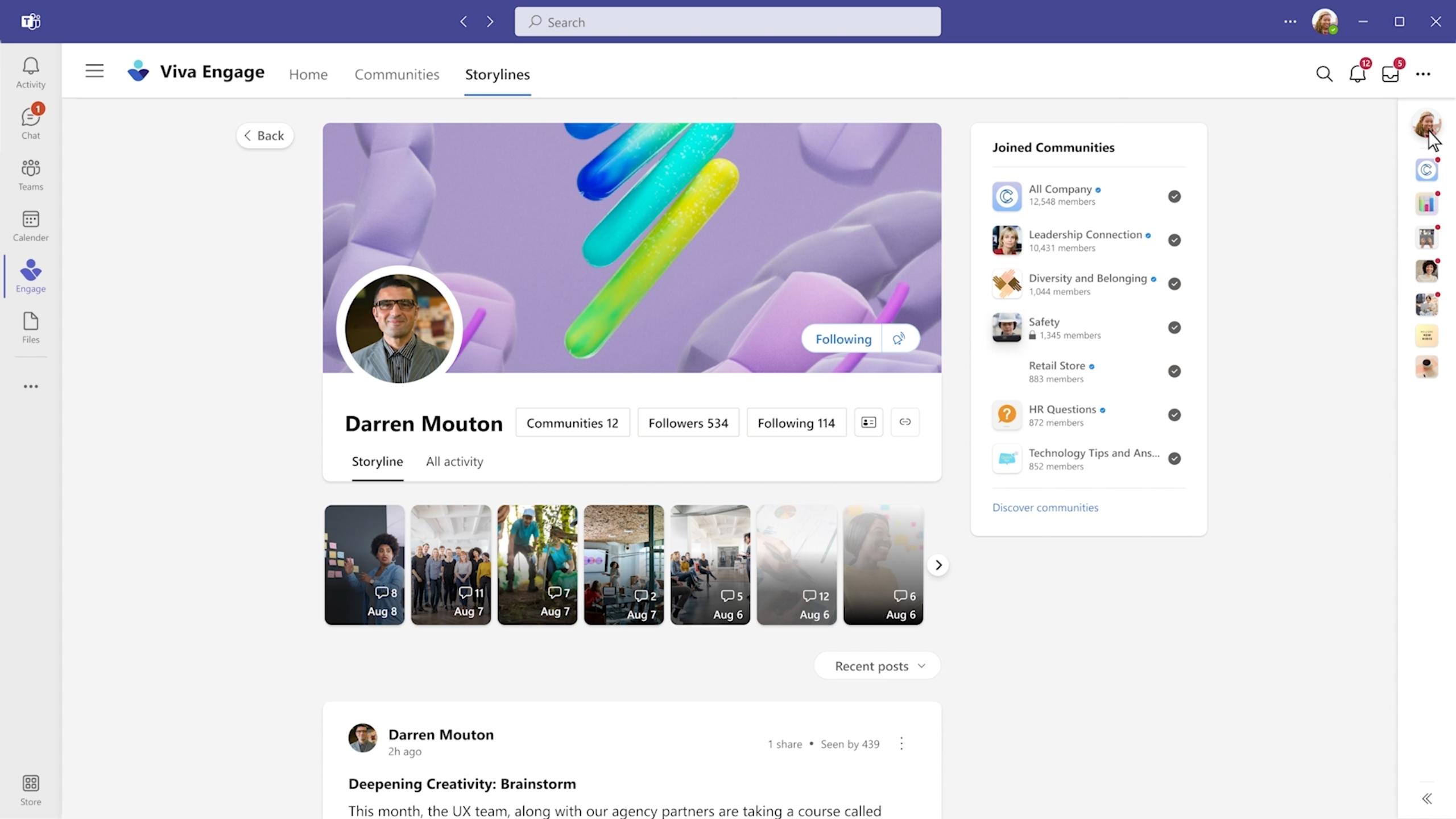The image size is (1456, 819).
Task: Click the Viva Engage notifications bell
Action: pyautogui.click(x=1357, y=74)
